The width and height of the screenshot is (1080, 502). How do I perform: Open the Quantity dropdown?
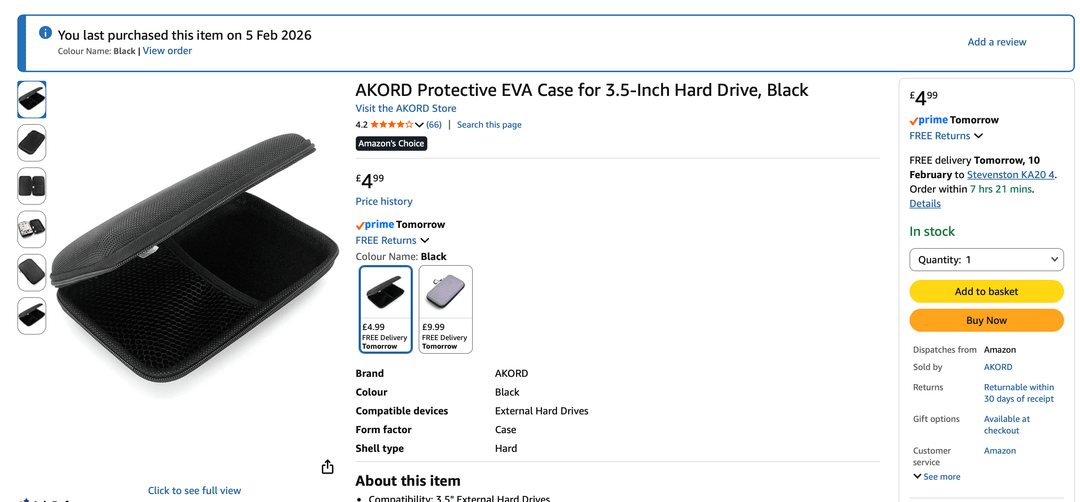point(986,260)
